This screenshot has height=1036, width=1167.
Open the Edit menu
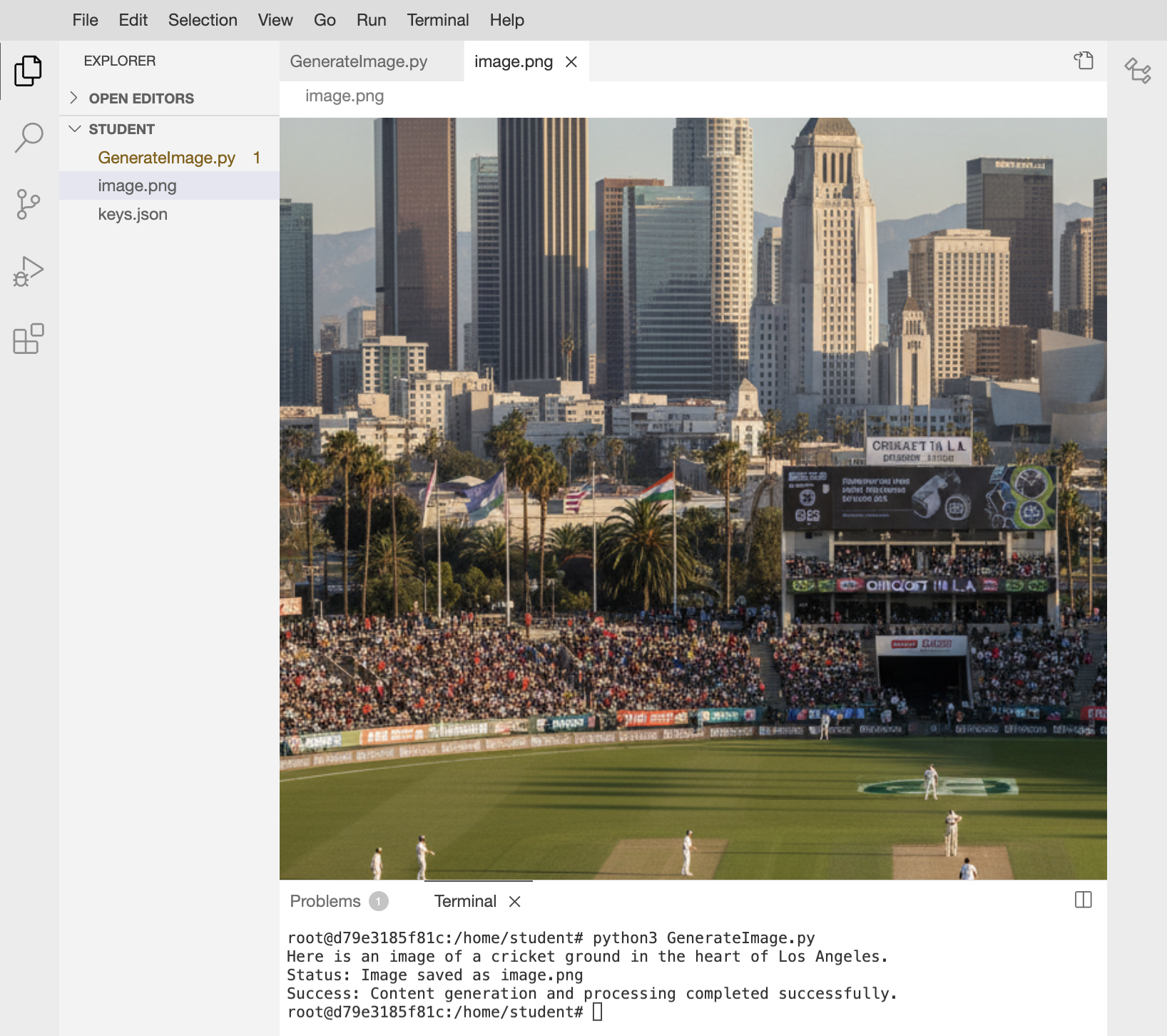[x=133, y=20]
